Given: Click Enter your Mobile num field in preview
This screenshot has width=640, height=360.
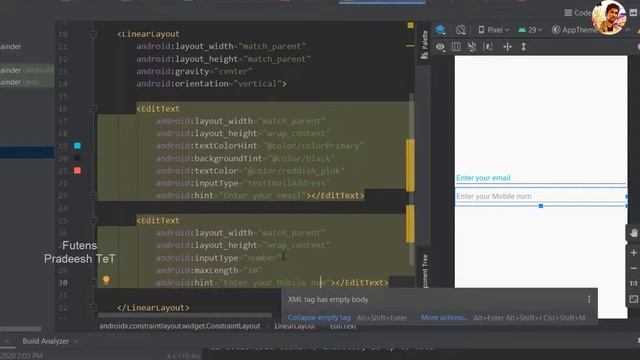Looking at the screenshot, I should [x=540, y=196].
